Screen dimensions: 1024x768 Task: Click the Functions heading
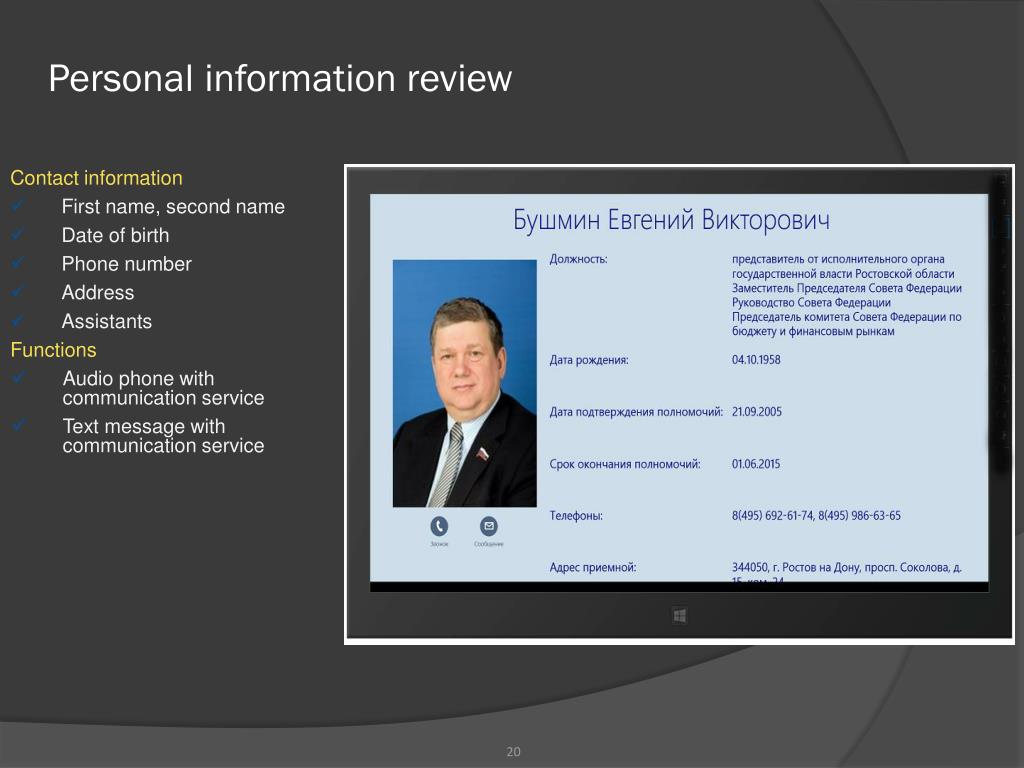[x=53, y=350]
